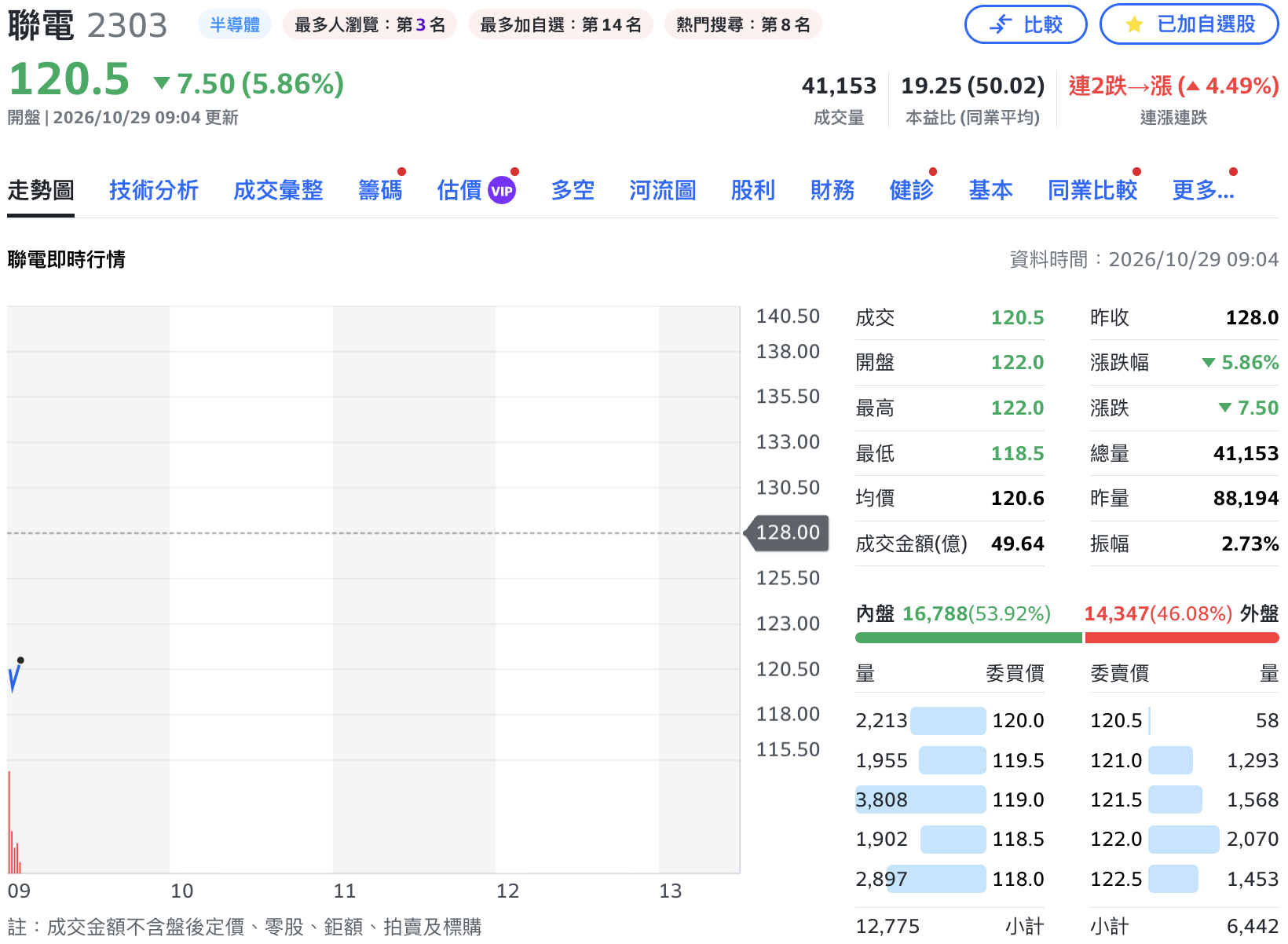This screenshot has width=1288, height=944.
Task: Select the 走勢圖 tab
Action: 41,190
